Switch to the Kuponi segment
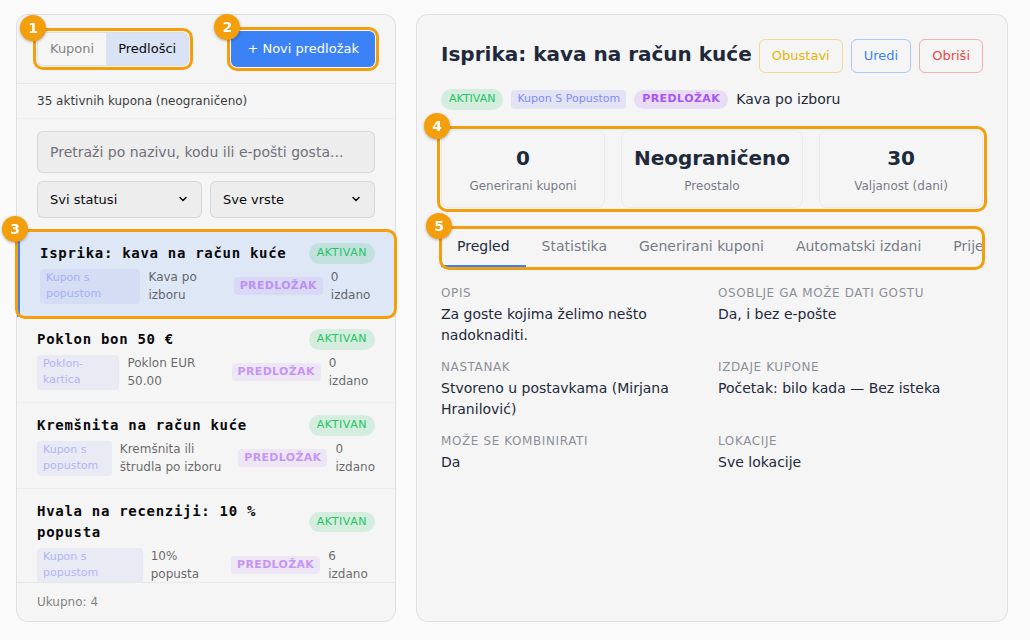The height and width of the screenshot is (640, 1030). click(72, 49)
